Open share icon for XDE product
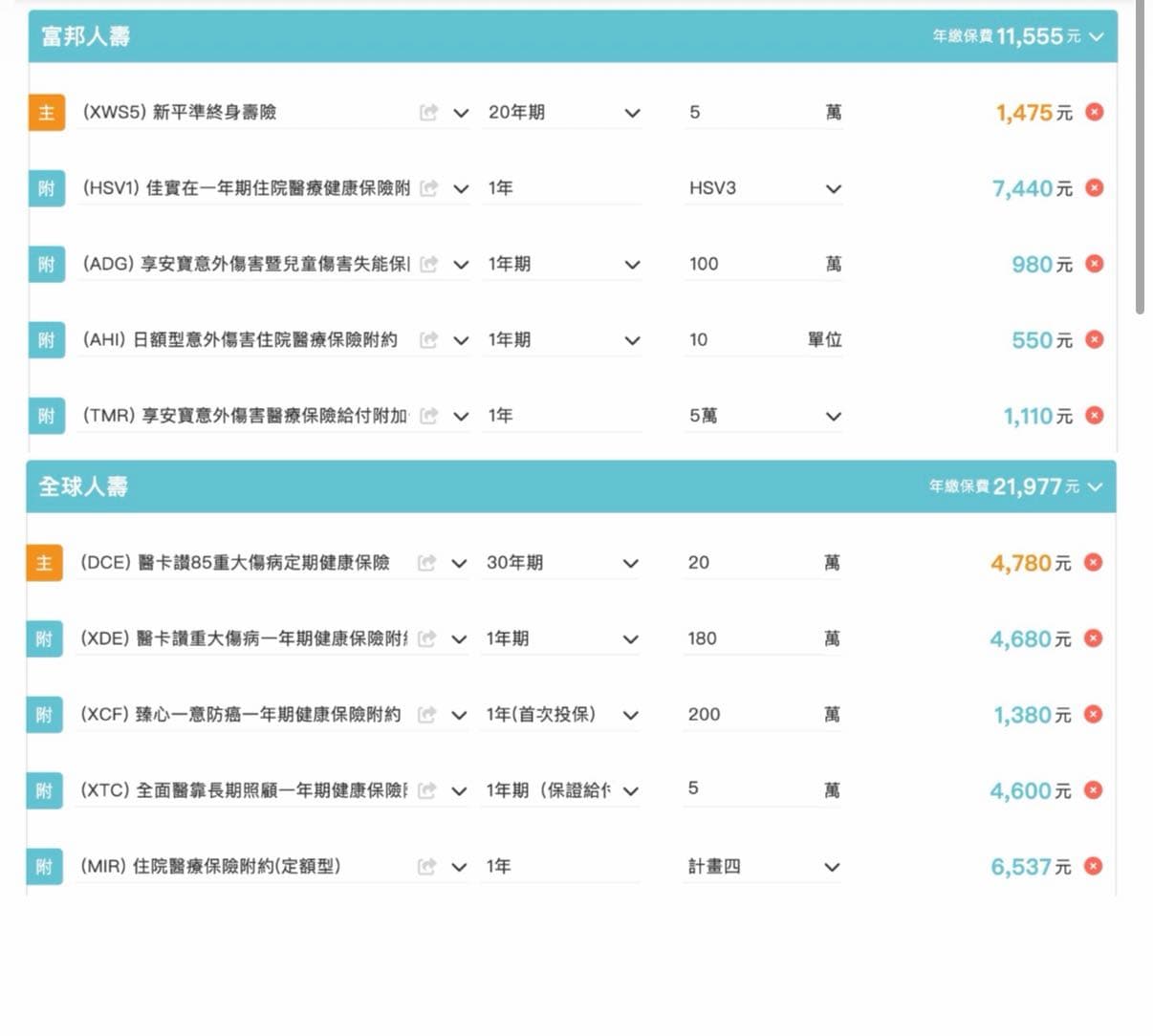The width and height of the screenshot is (1153, 1036). [x=426, y=638]
